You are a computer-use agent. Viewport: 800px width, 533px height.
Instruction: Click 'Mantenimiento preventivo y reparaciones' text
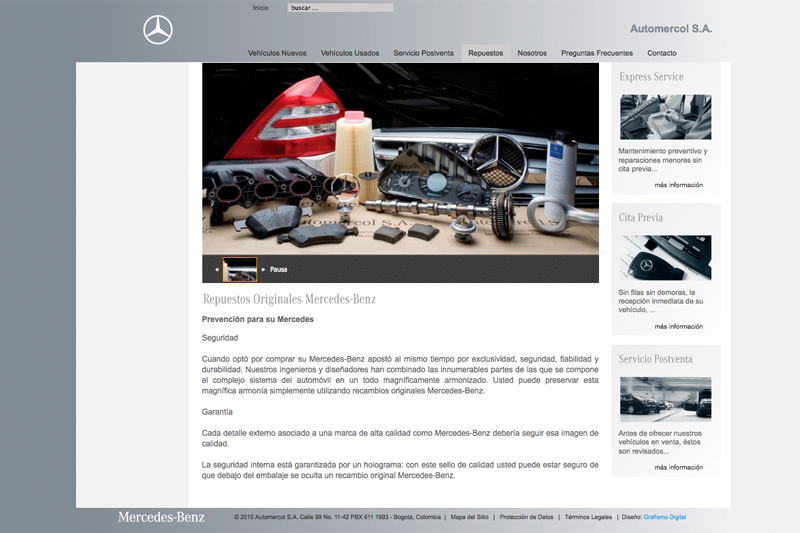pyautogui.click(x=663, y=160)
